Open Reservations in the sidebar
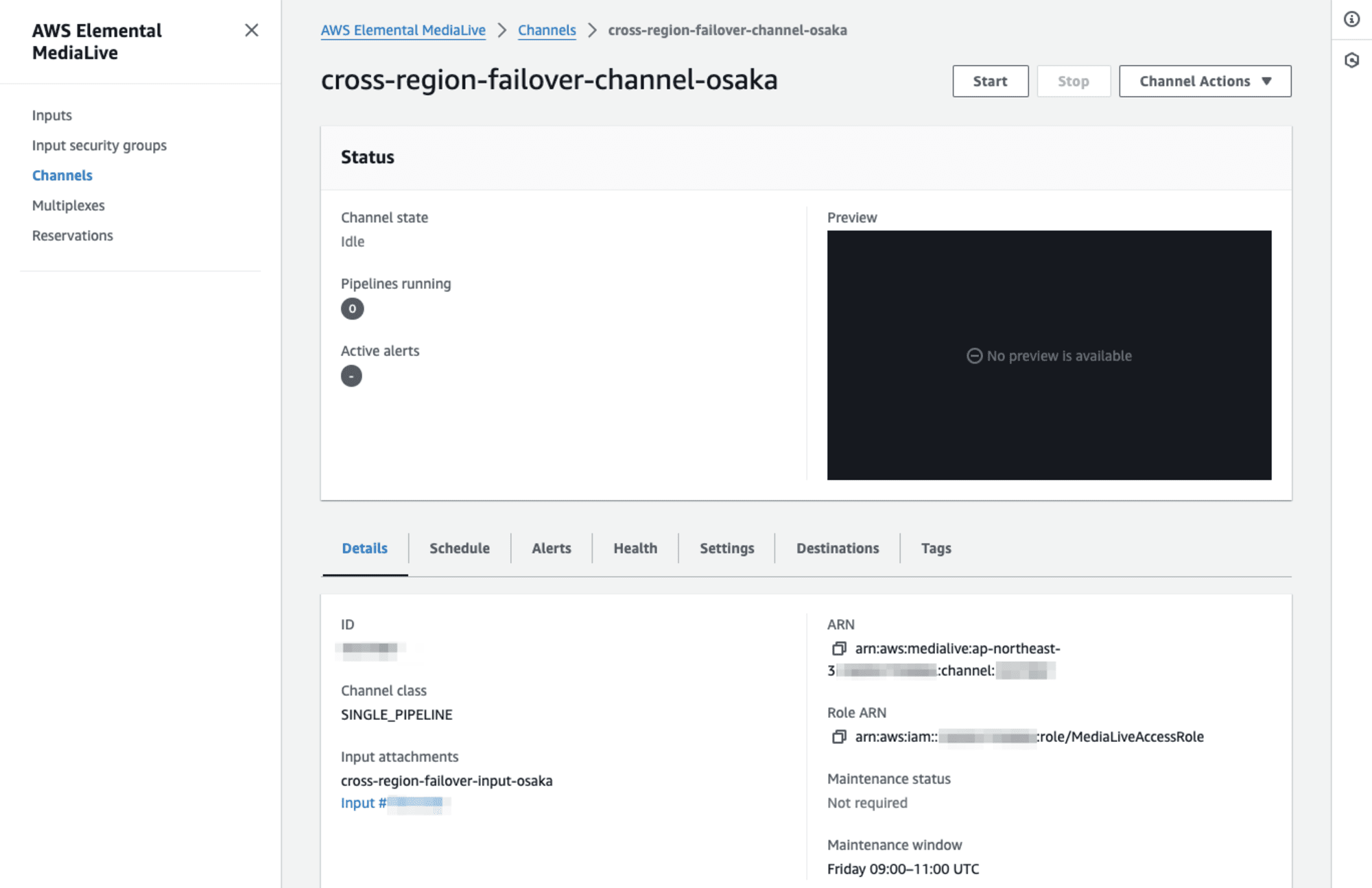The height and width of the screenshot is (888, 1372). 73,236
